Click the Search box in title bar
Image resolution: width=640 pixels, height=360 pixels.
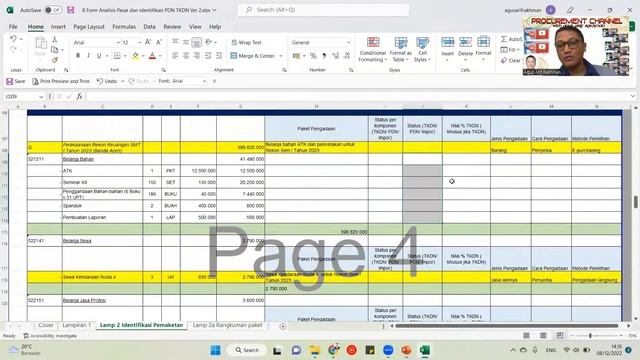point(323,10)
